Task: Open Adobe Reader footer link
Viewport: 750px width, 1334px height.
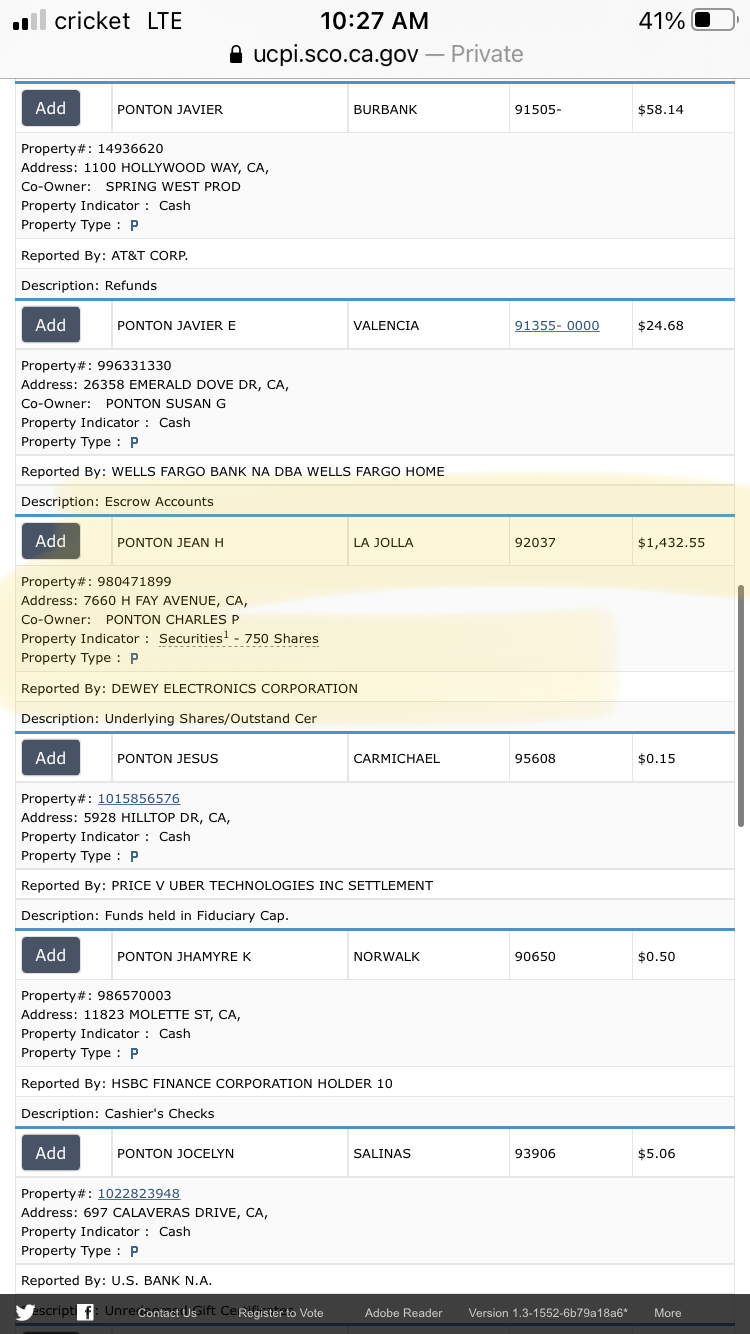Action: pyautogui.click(x=403, y=1313)
